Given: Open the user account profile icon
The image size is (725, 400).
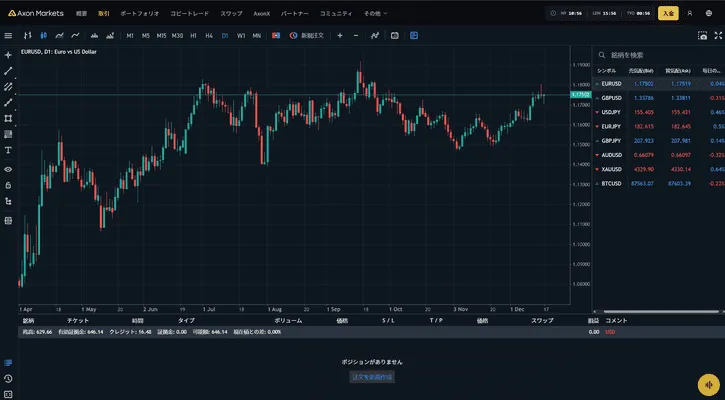Looking at the screenshot, I should pos(691,13).
